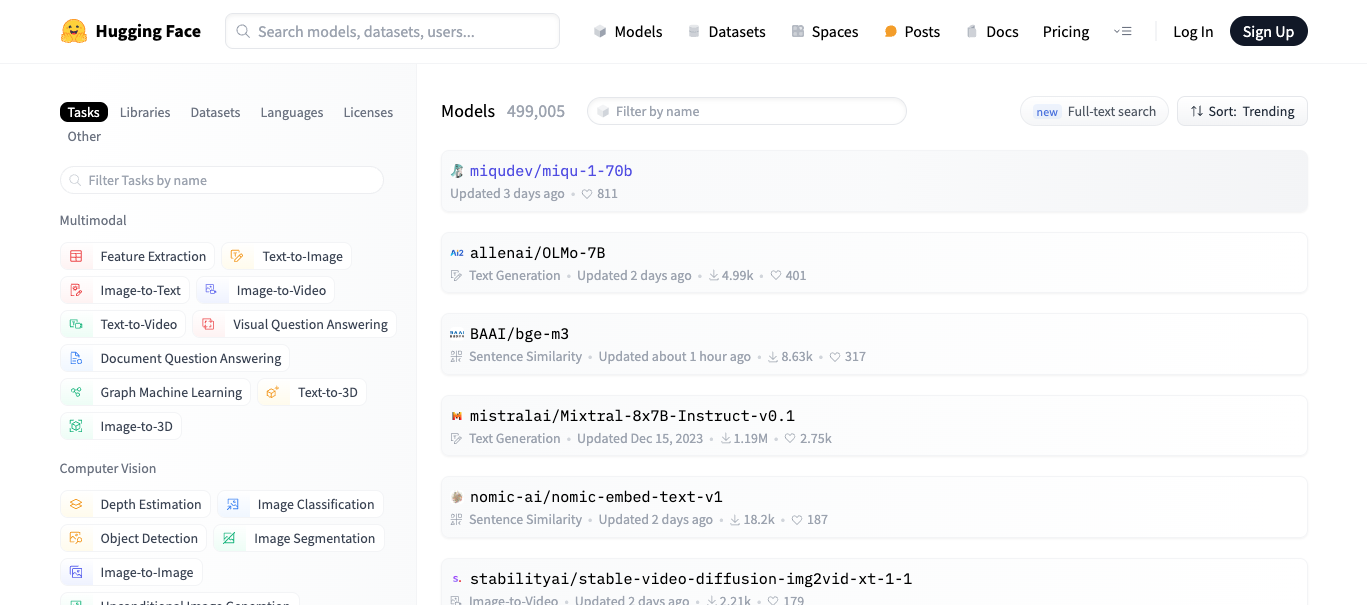Click the Hugging Face brand name
Image resolution: width=1367 pixels, height=605 pixels.
pyautogui.click(x=148, y=31)
